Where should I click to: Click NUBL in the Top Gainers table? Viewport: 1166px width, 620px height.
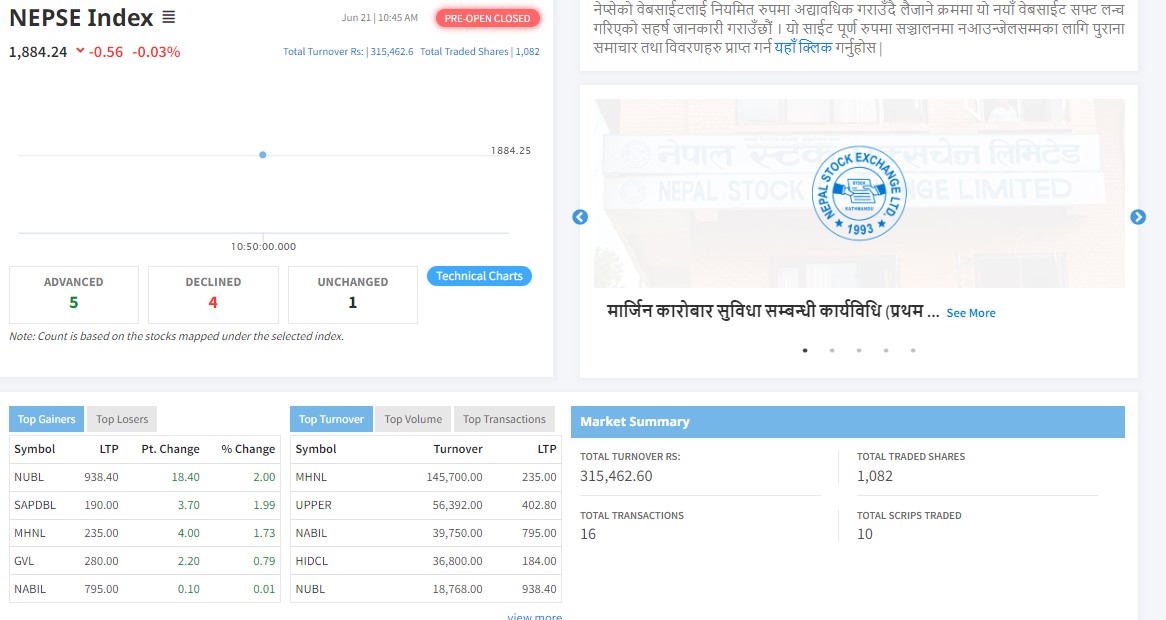click(x=29, y=477)
